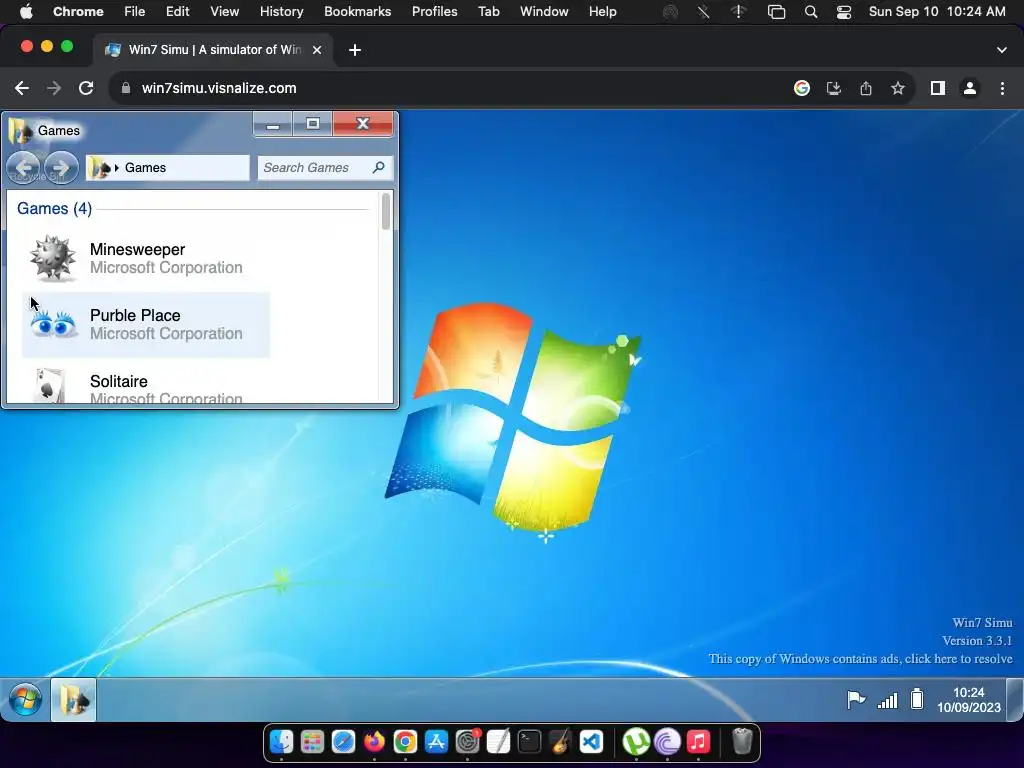
Task: Click the back arrow in Games window
Action: tap(24, 168)
